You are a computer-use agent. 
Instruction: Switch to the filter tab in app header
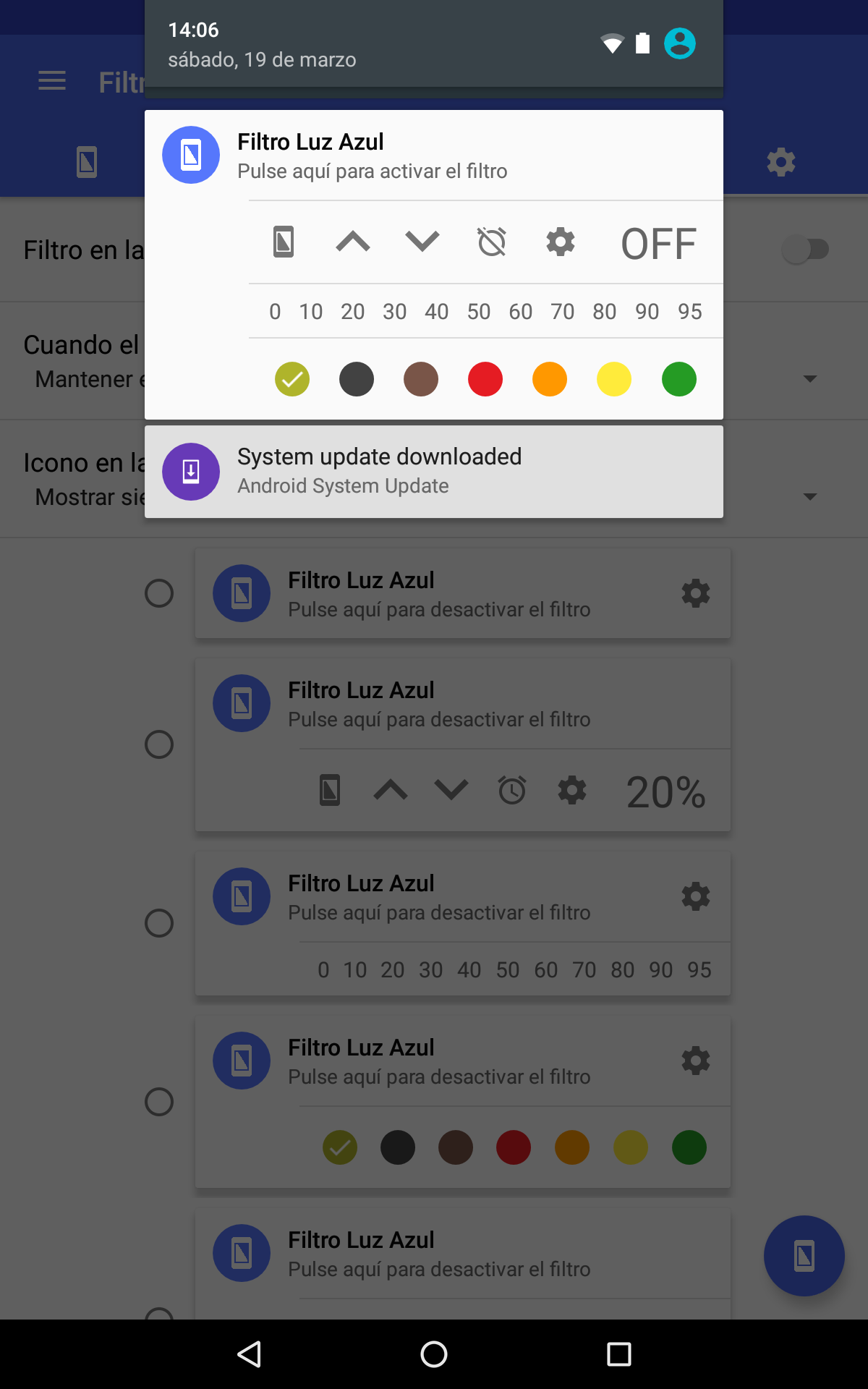(87, 161)
